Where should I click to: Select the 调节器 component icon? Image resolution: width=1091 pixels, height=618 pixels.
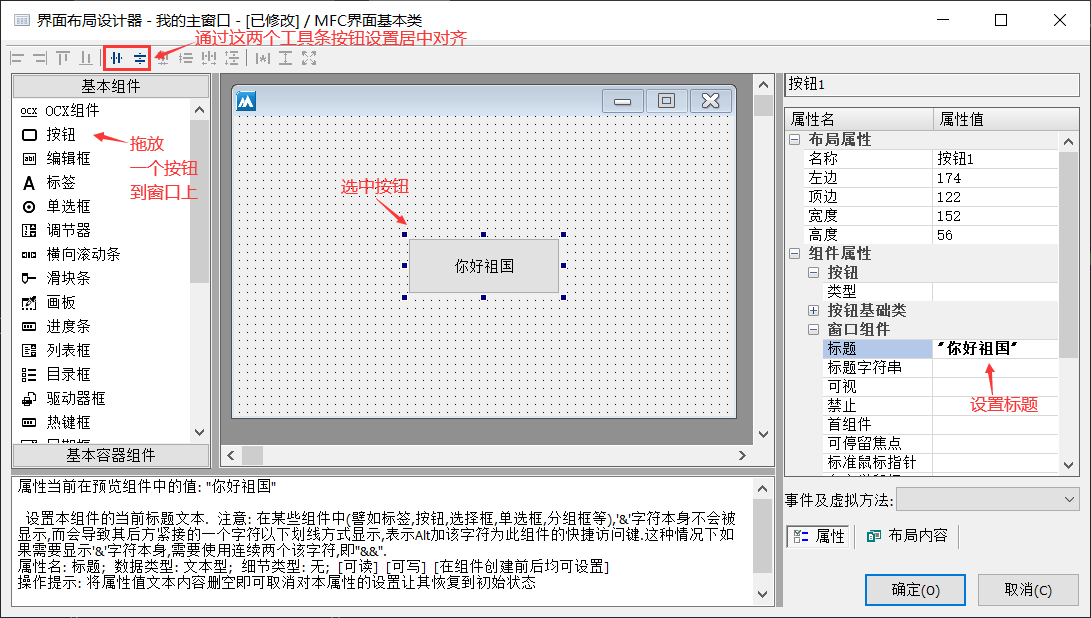(x=29, y=230)
